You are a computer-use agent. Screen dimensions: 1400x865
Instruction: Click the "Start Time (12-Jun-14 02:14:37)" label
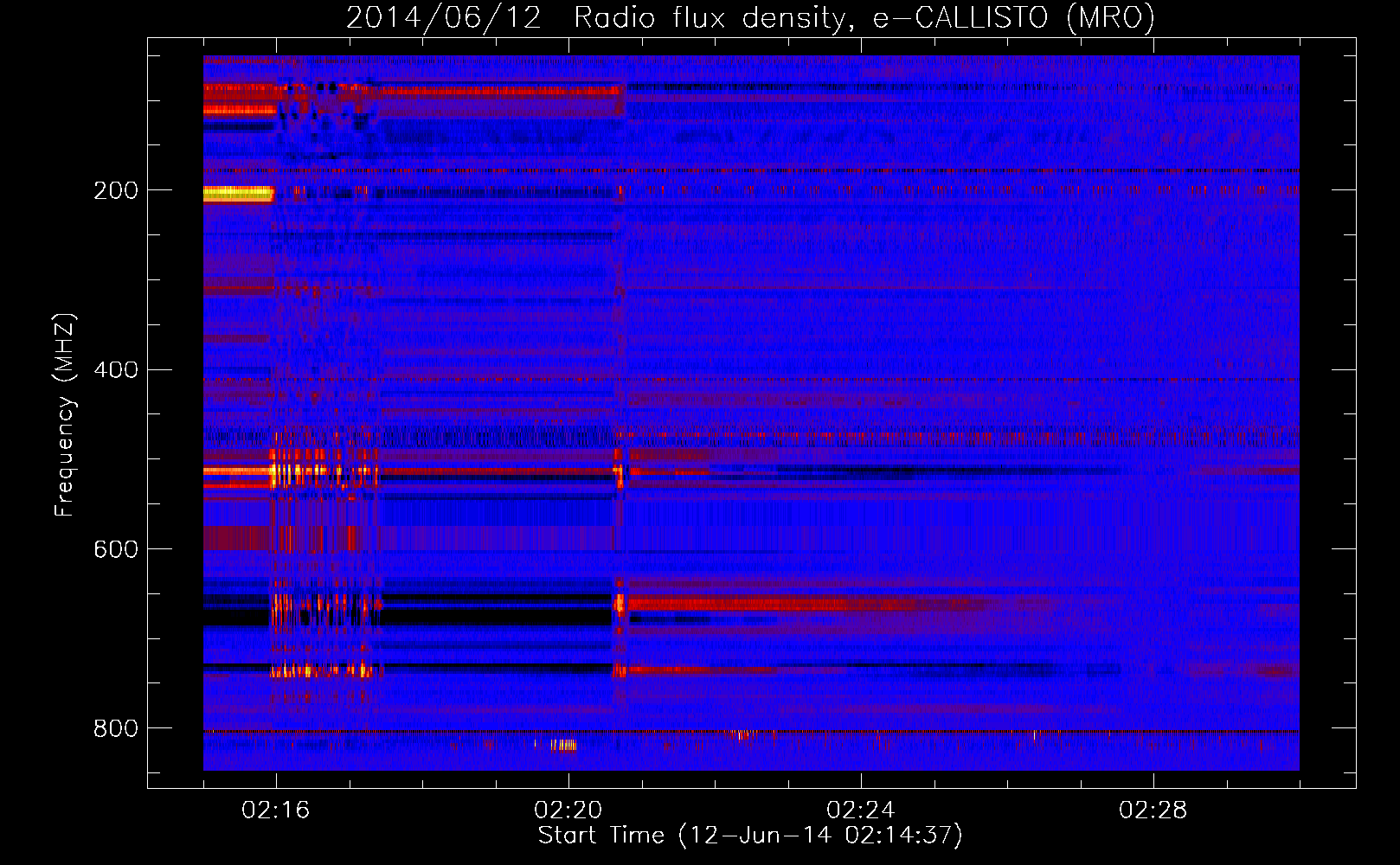click(x=750, y=836)
